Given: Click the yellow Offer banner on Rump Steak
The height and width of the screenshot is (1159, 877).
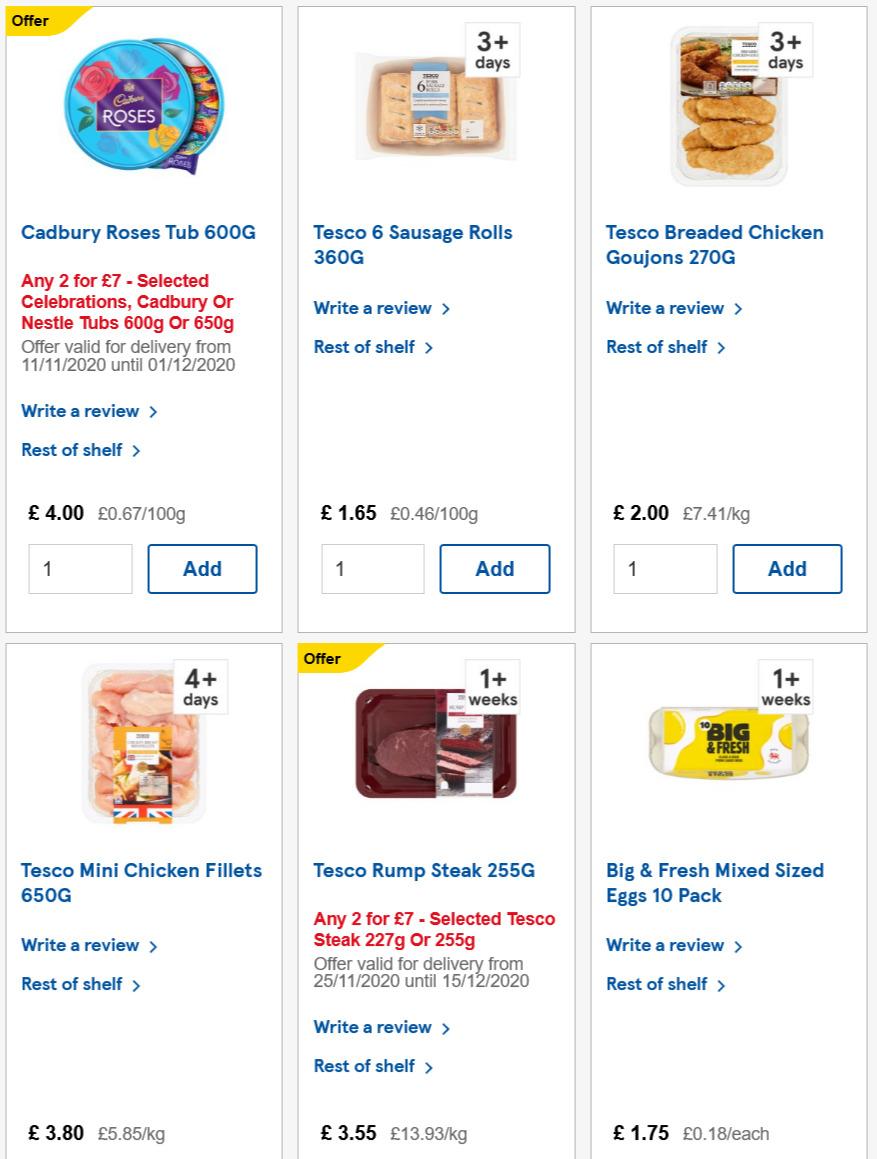Looking at the screenshot, I should point(323,658).
